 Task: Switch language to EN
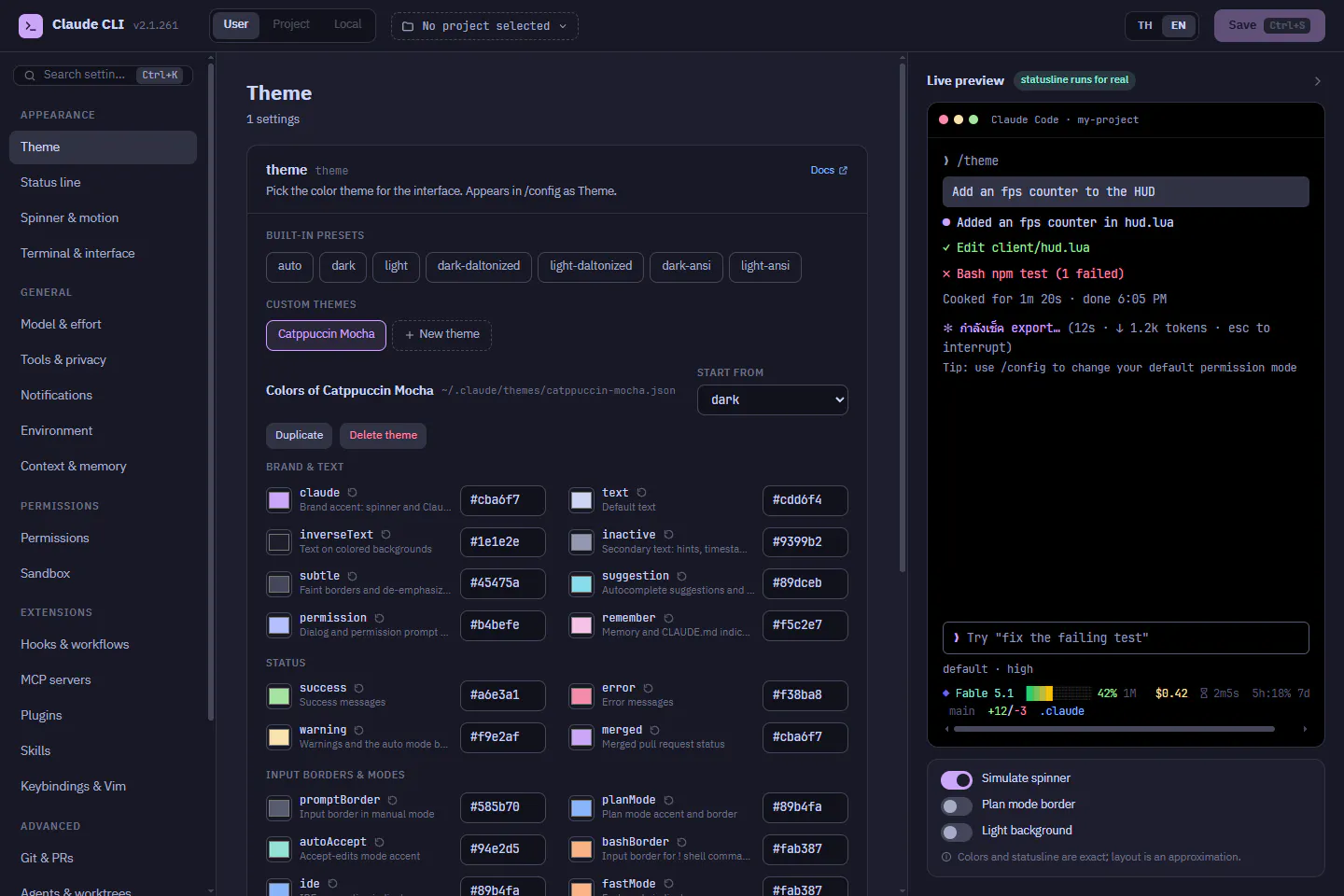click(1179, 26)
